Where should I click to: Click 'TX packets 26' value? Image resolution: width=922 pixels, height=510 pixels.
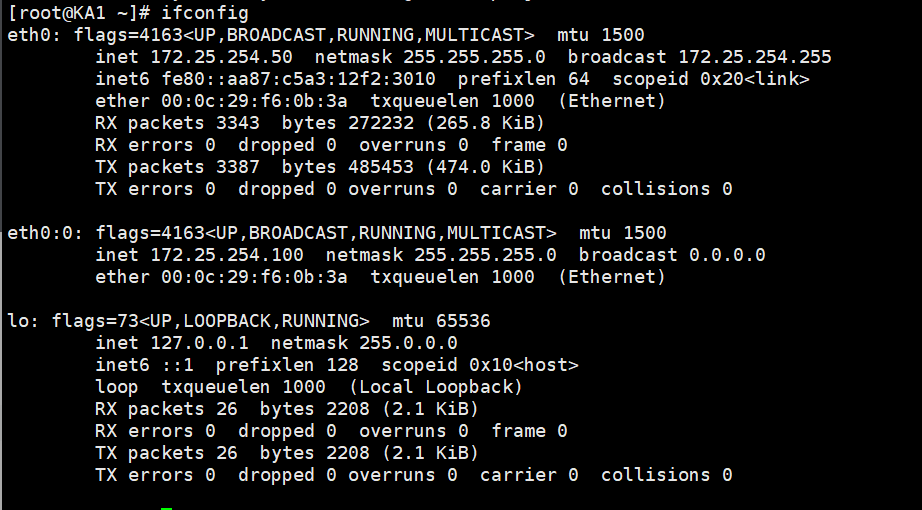point(166,453)
